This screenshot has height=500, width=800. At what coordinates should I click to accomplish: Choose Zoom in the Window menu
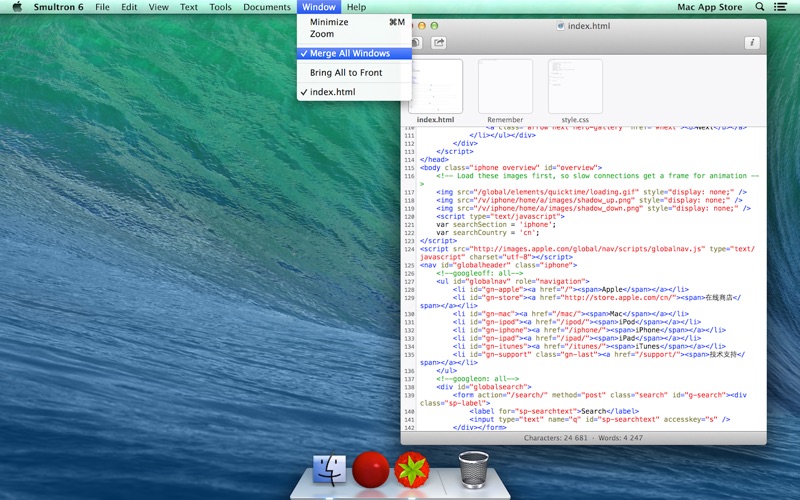[354, 34]
